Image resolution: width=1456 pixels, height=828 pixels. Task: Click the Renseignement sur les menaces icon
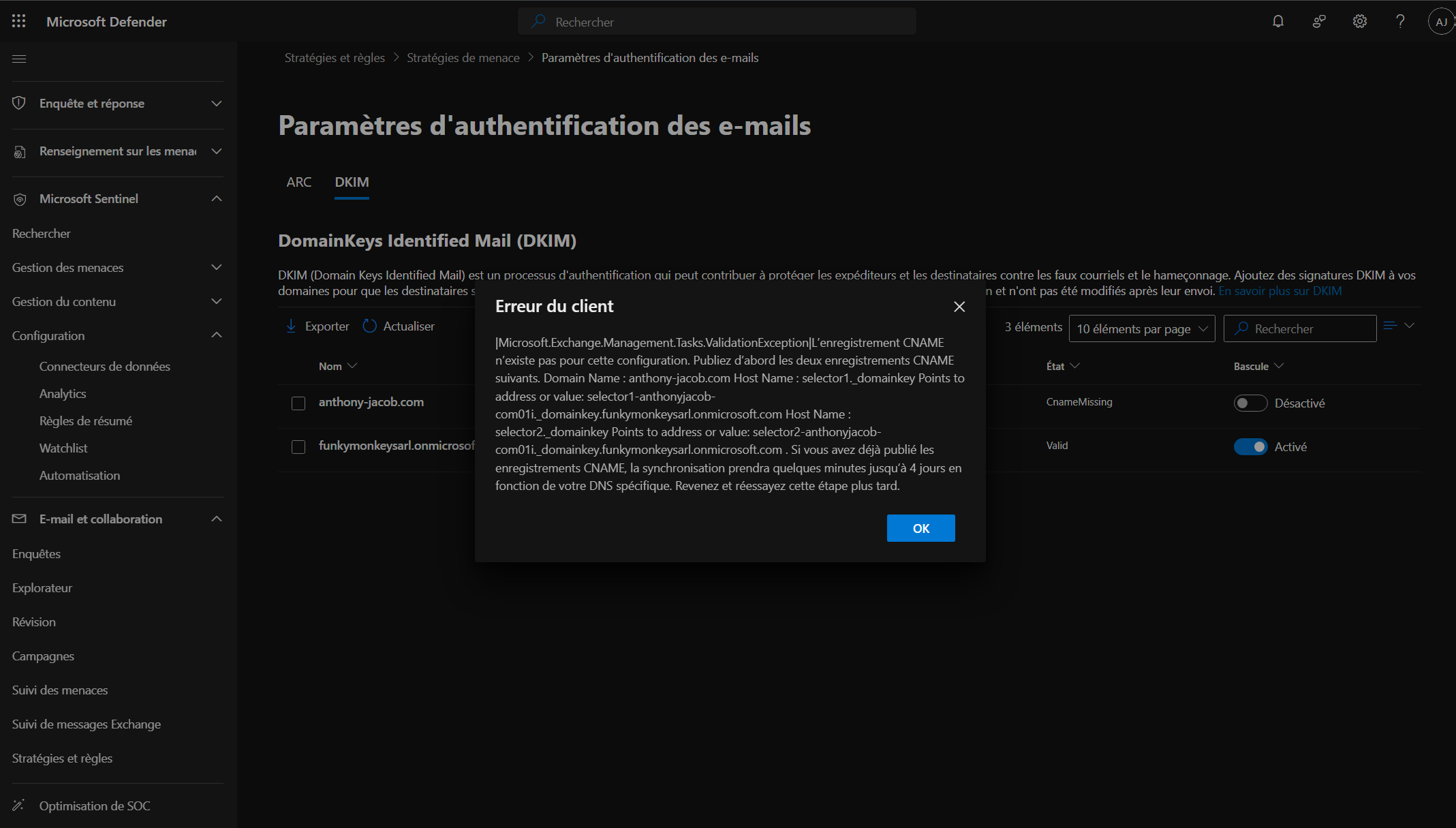[19, 151]
